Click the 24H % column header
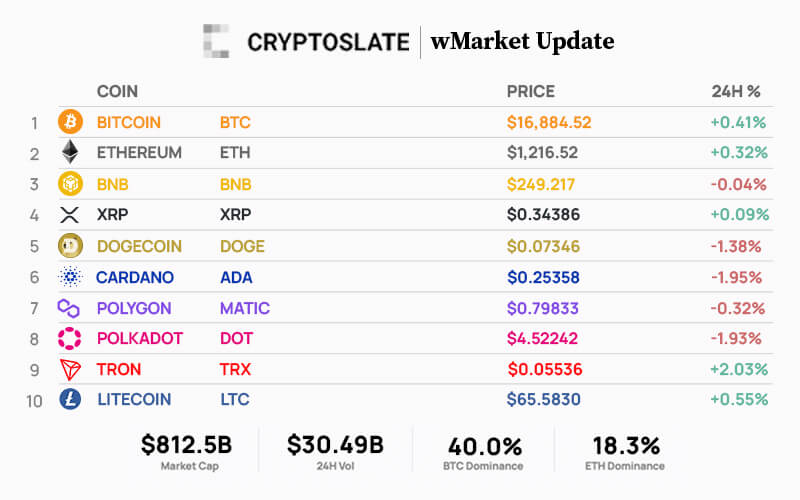The height and width of the screenshot is (500, 800). (736, 91)
